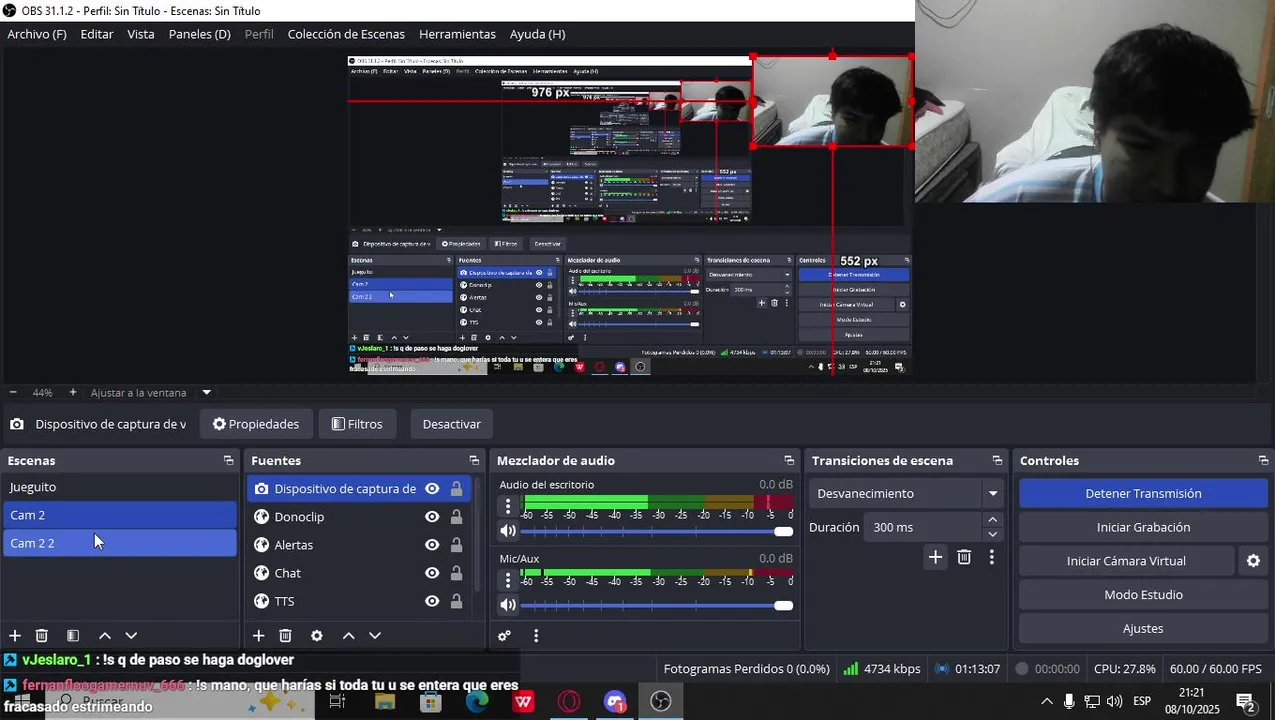Toggle lock on Donoclip source
1275x720 pixels.
pos(457,517)
